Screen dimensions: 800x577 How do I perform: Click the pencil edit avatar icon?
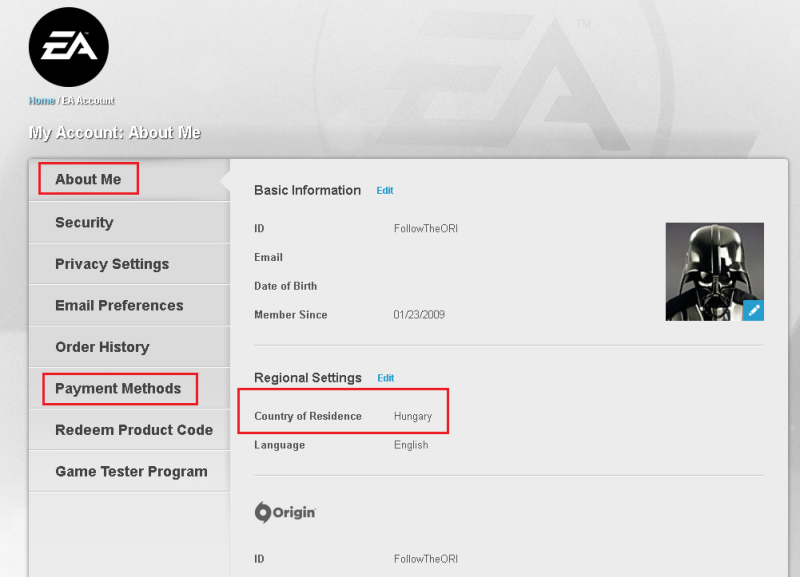tap(753, 310)
